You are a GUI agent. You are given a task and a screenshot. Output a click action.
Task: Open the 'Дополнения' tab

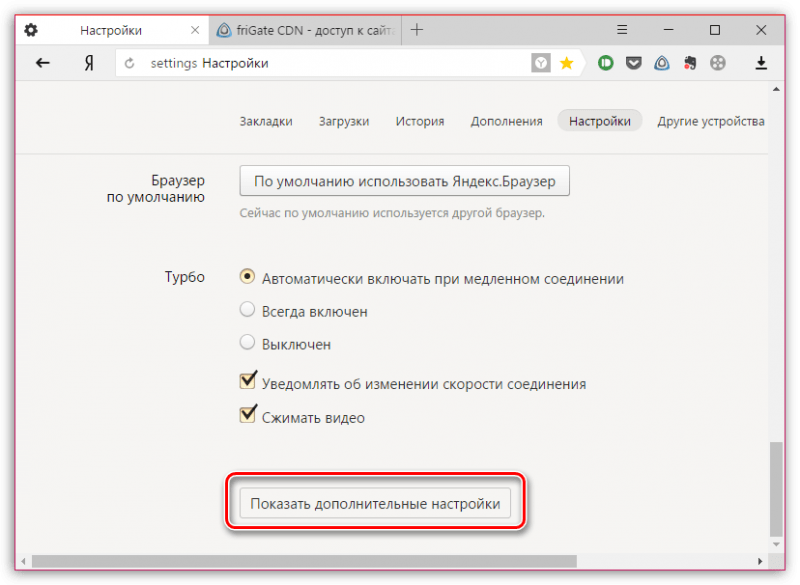(x=506, y=121)
